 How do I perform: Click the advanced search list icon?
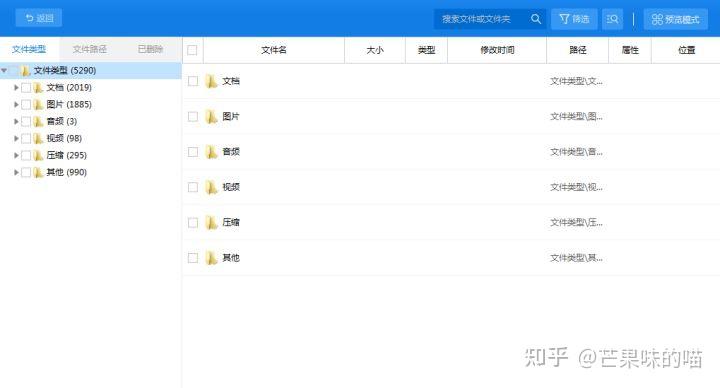612,19
